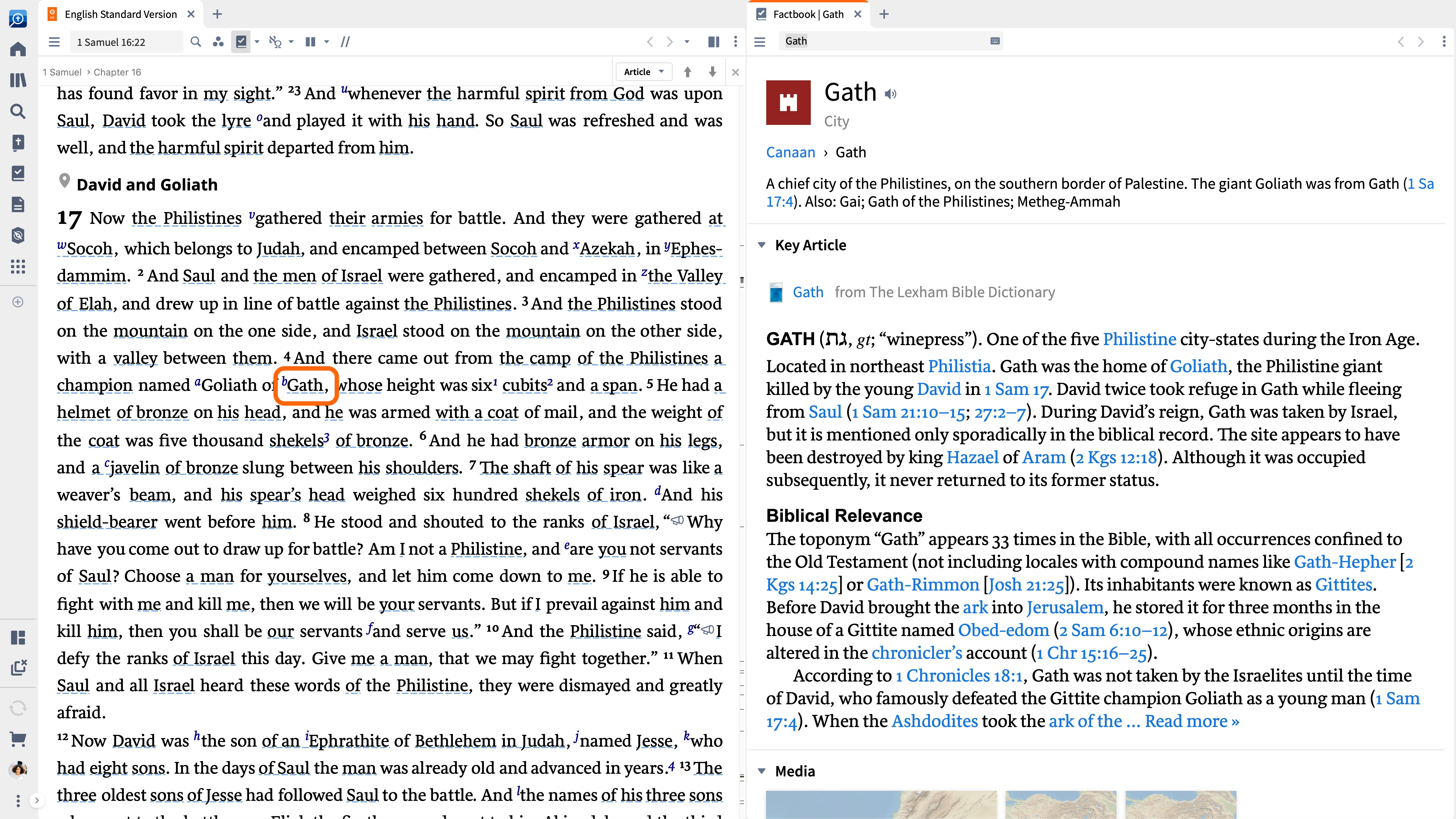Open the Factbook panel hamburger menu
1456x819 pixels.
click(x=760, y=42)
